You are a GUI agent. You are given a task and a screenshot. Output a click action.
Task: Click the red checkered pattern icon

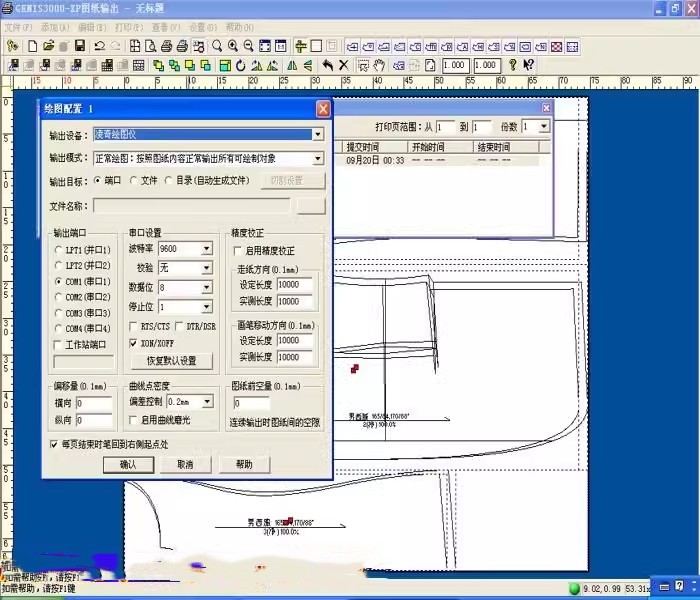(x=556, y=46)
